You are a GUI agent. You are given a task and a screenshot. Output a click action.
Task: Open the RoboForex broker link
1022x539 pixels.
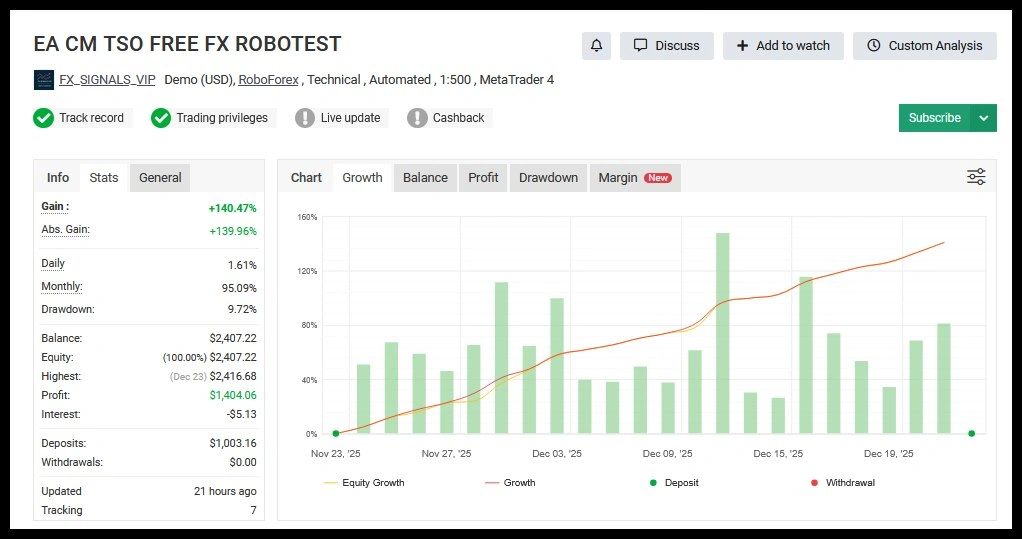pyautogui.click(x=268, y=80)
